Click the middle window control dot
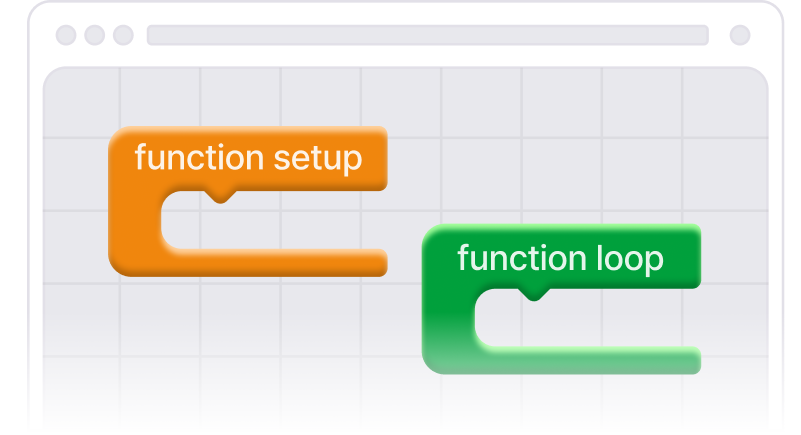The width and height of the screenshot is (801, 435). (x=95, y=36)
